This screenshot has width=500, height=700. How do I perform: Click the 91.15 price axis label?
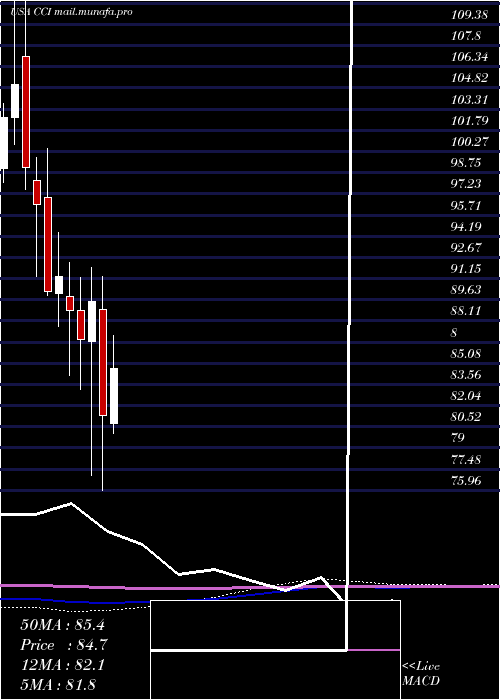click(x=466, y=268)
